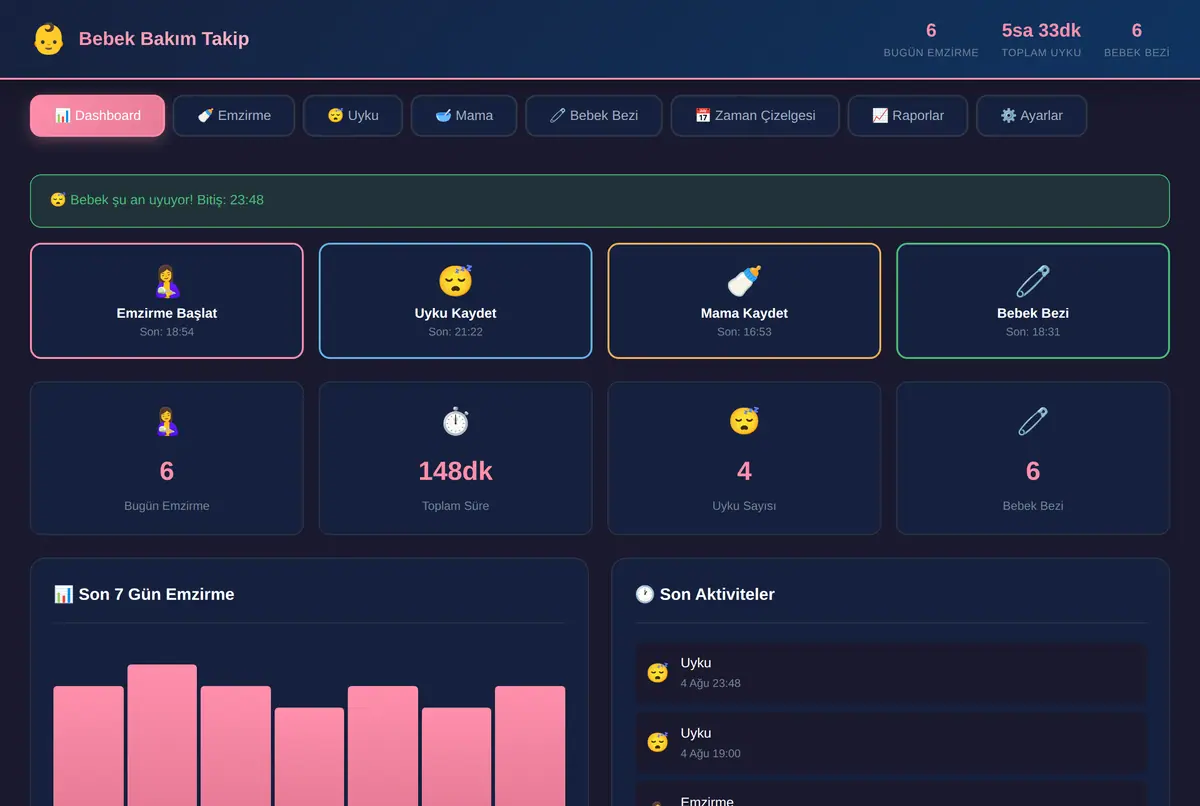Viewport: 1200px width, 806px height.
Task: Click the Mama Kaydet button
Action: pyautogui.click(x=744, y=300)
